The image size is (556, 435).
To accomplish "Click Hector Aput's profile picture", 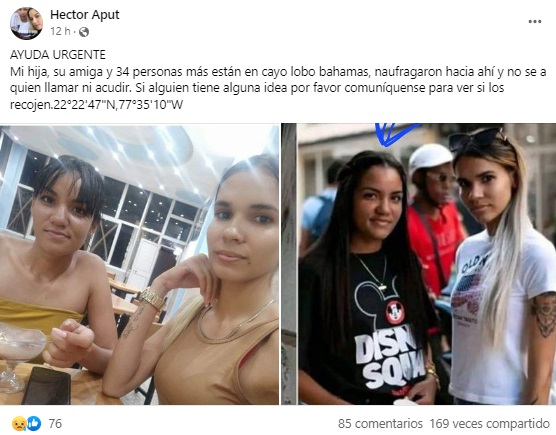I will coord(27,23).
